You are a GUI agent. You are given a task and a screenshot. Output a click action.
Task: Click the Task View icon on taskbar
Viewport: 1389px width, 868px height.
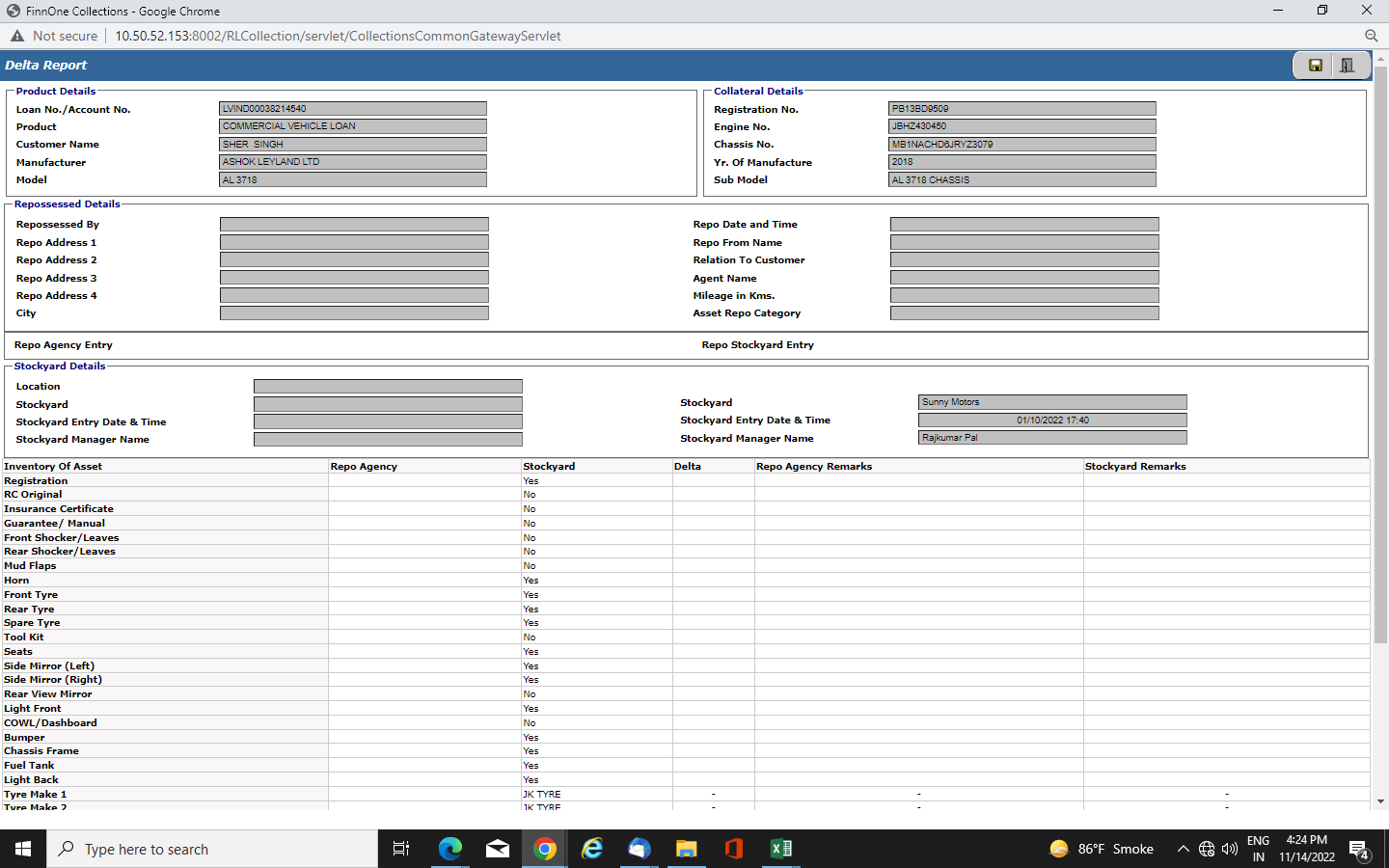coord(401,849)
